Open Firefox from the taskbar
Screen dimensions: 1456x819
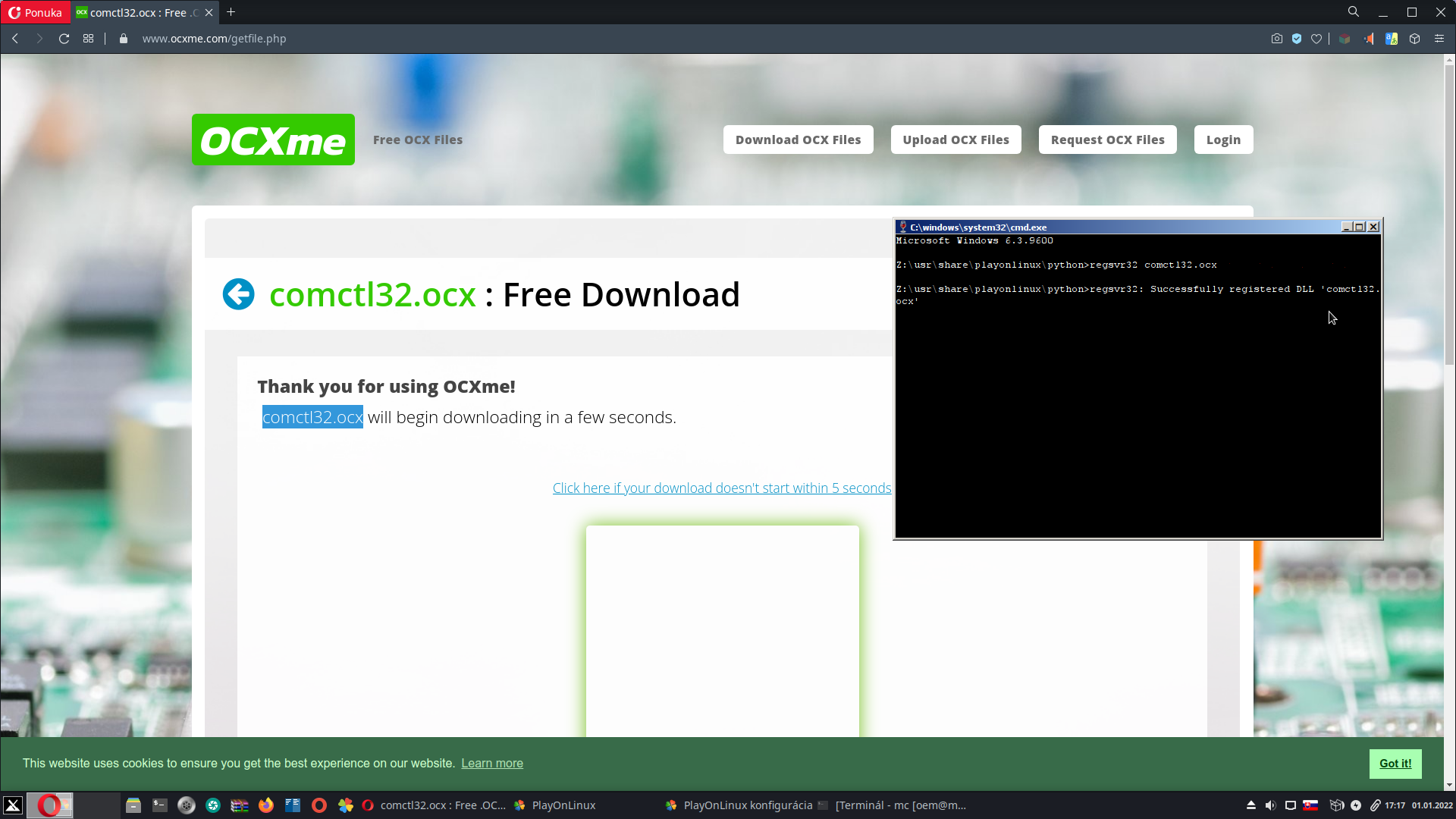pyautogui.click(x=266, y=805)
